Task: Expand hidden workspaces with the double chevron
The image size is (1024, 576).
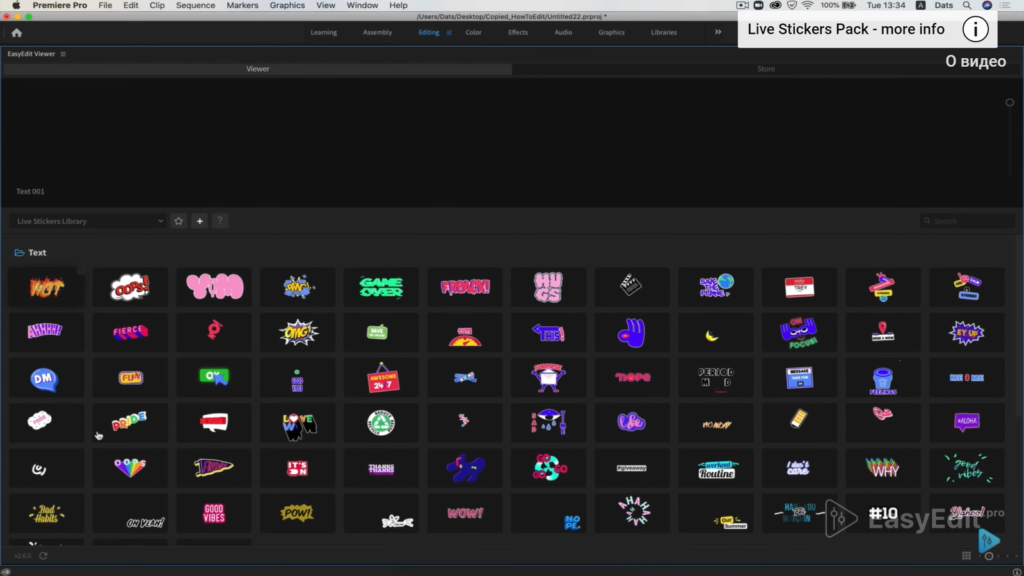Action: pos(718,33)
